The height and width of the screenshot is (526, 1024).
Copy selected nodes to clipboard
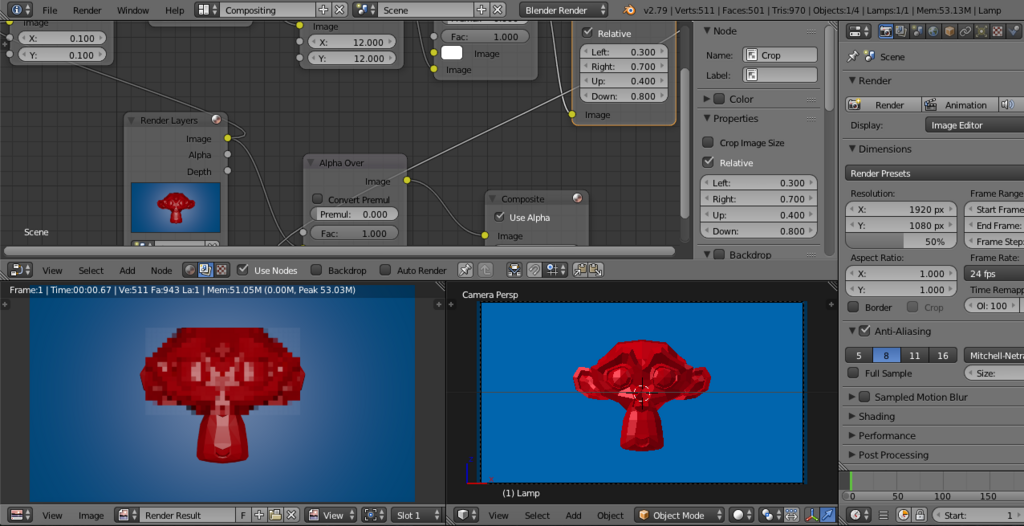click(580, 270)
